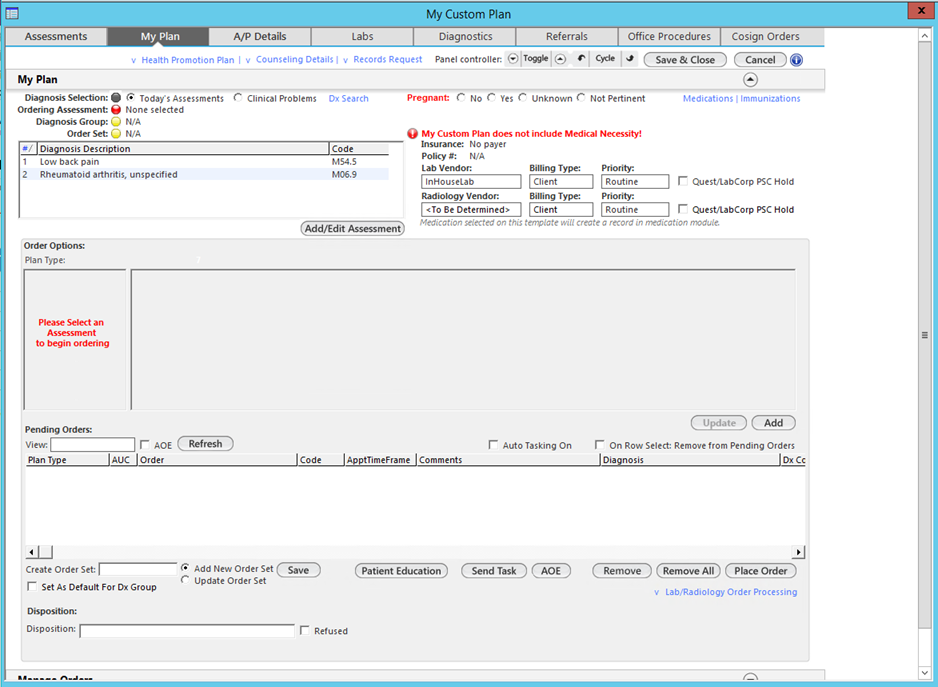Set Pregnant to Unknown

[523, 98]
